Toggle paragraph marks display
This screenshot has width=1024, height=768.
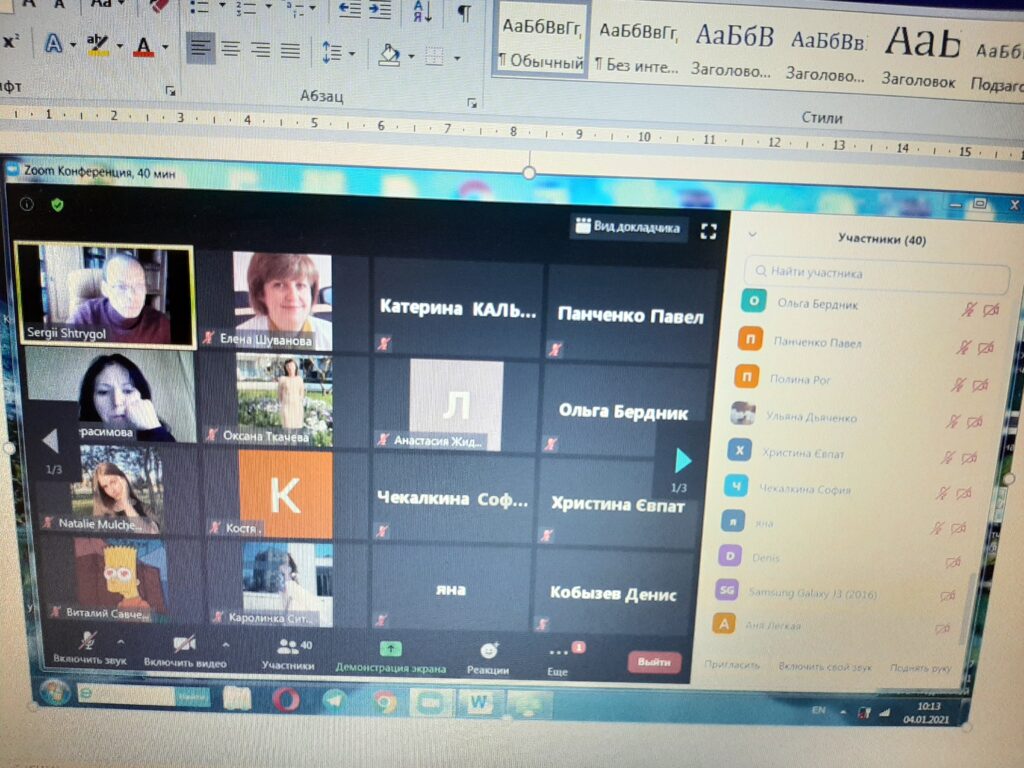point(464,13)
